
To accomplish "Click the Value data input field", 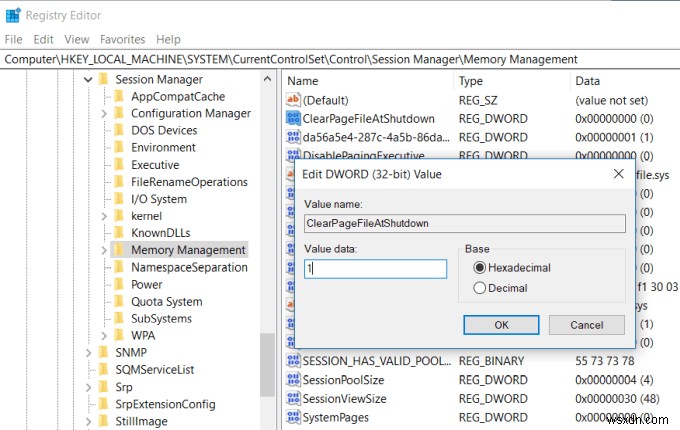I will tap(375, 268).
